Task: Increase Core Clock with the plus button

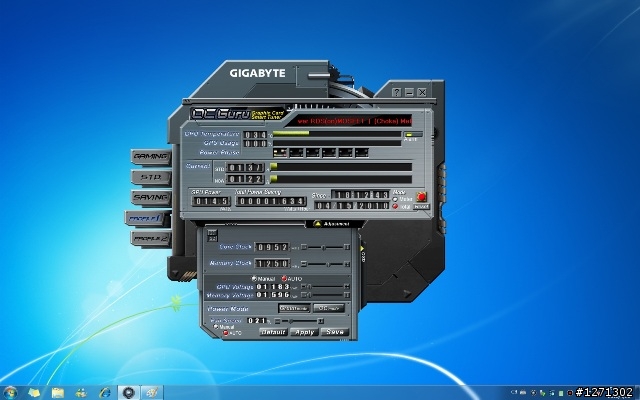Action: click(347, 247)
